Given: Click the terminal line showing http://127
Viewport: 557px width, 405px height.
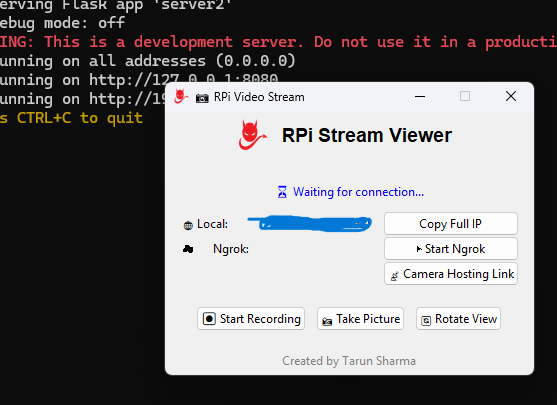Looking at the screenshot, I should pos(139,80).
